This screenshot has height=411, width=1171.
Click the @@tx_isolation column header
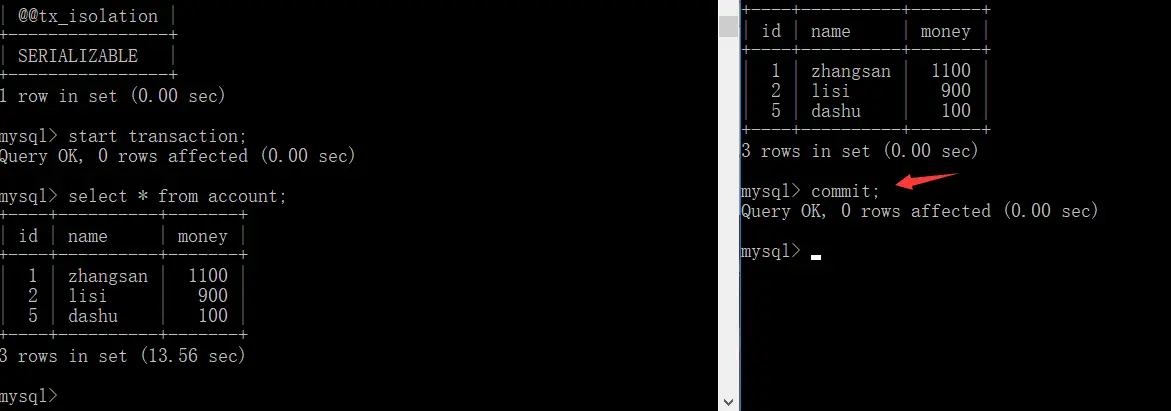[88, 16]
